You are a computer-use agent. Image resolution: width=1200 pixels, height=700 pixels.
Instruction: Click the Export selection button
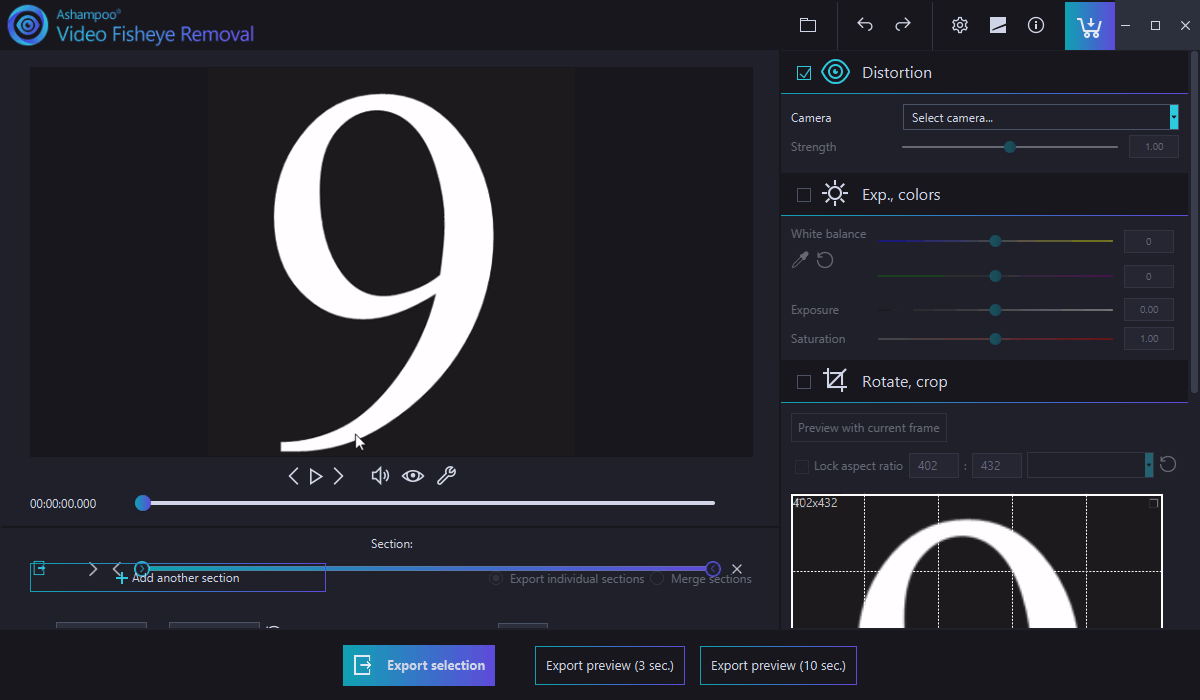pos(419,665)
